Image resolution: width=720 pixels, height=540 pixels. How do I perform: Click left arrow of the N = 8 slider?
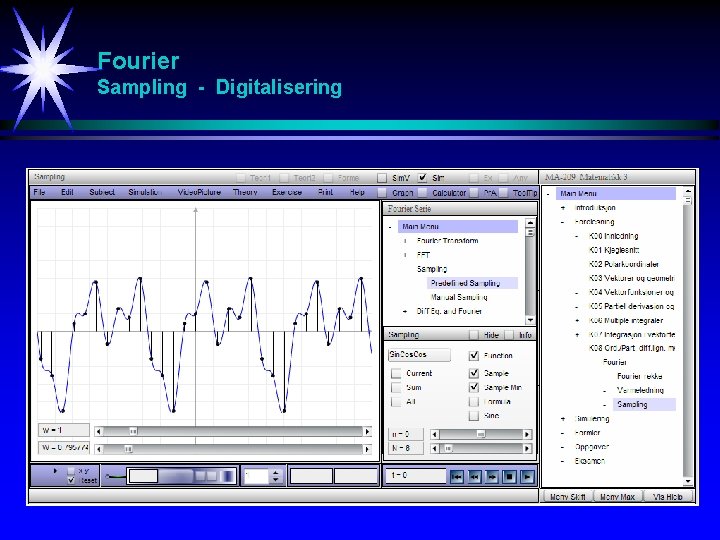(x=435, y=448)
